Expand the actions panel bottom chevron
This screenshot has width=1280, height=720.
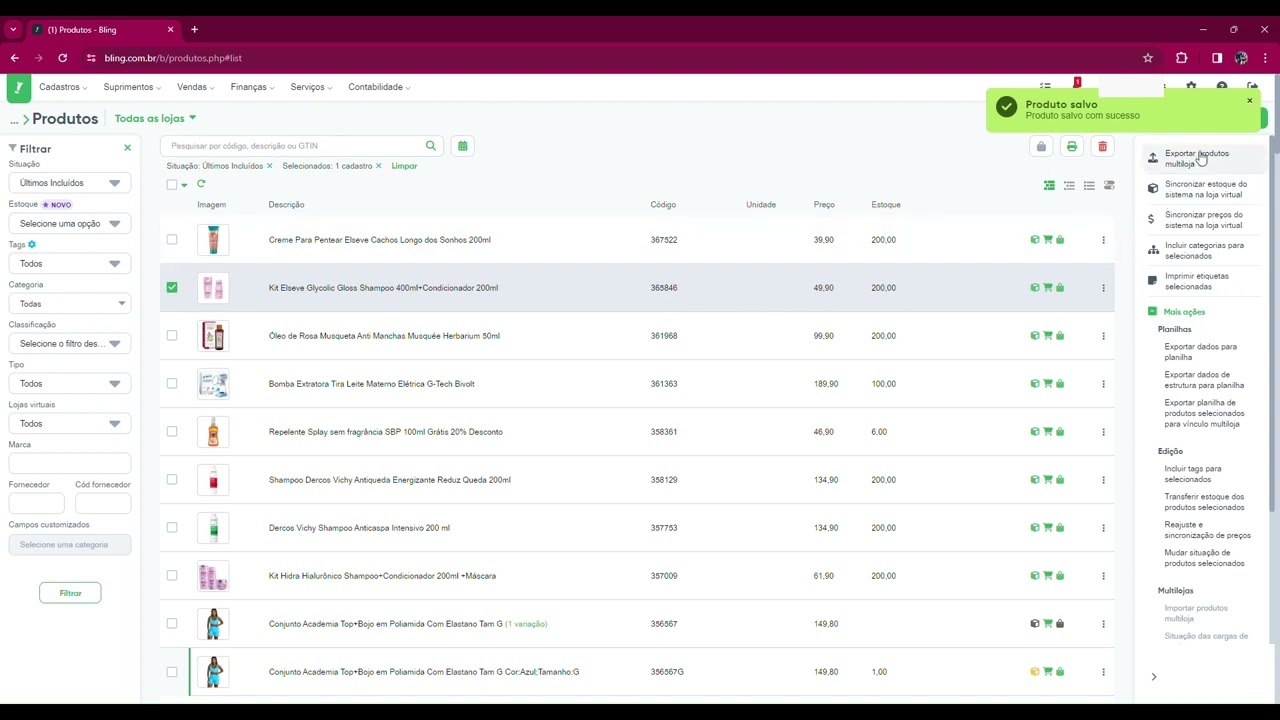click(1153, 677)
